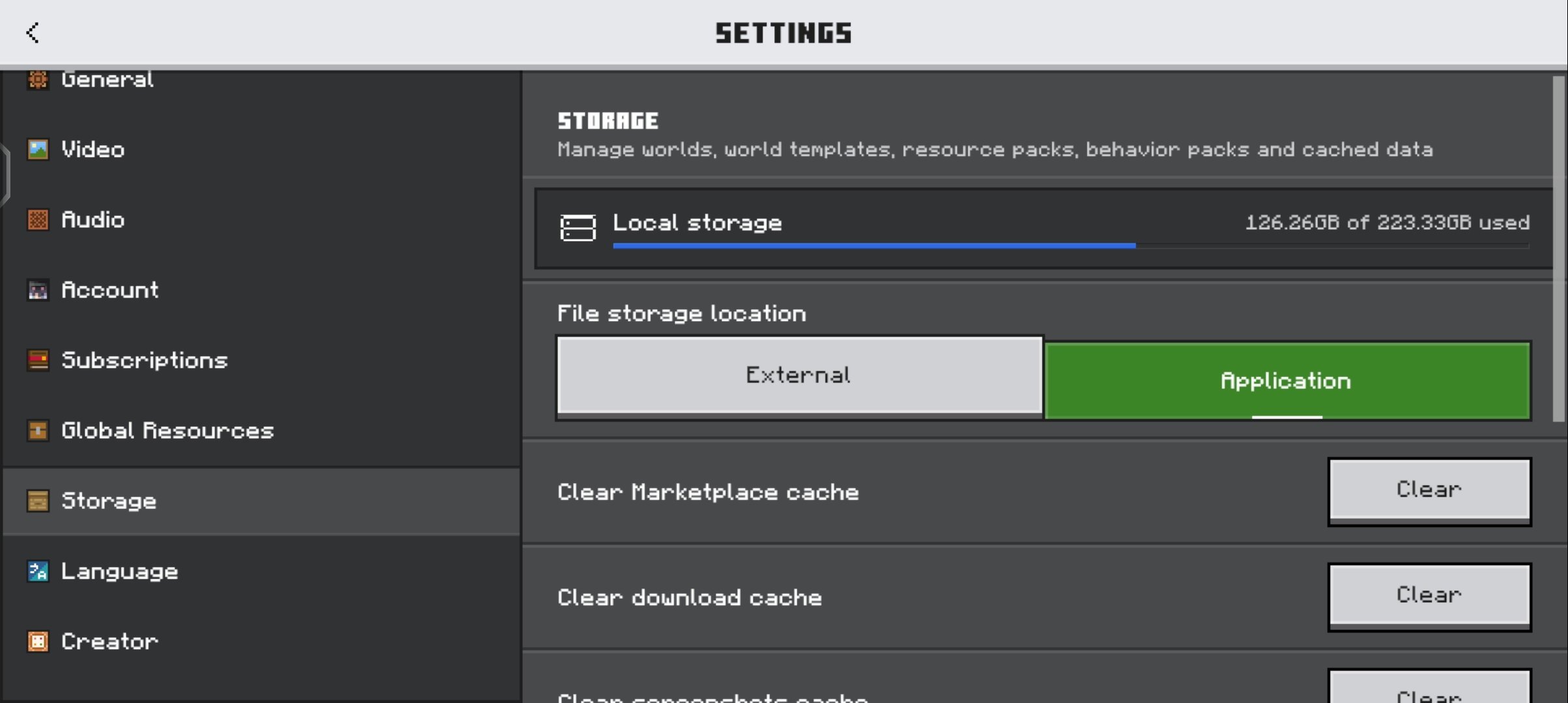
Task: Click the Global Resources chest icon
Action: point(38,431)
